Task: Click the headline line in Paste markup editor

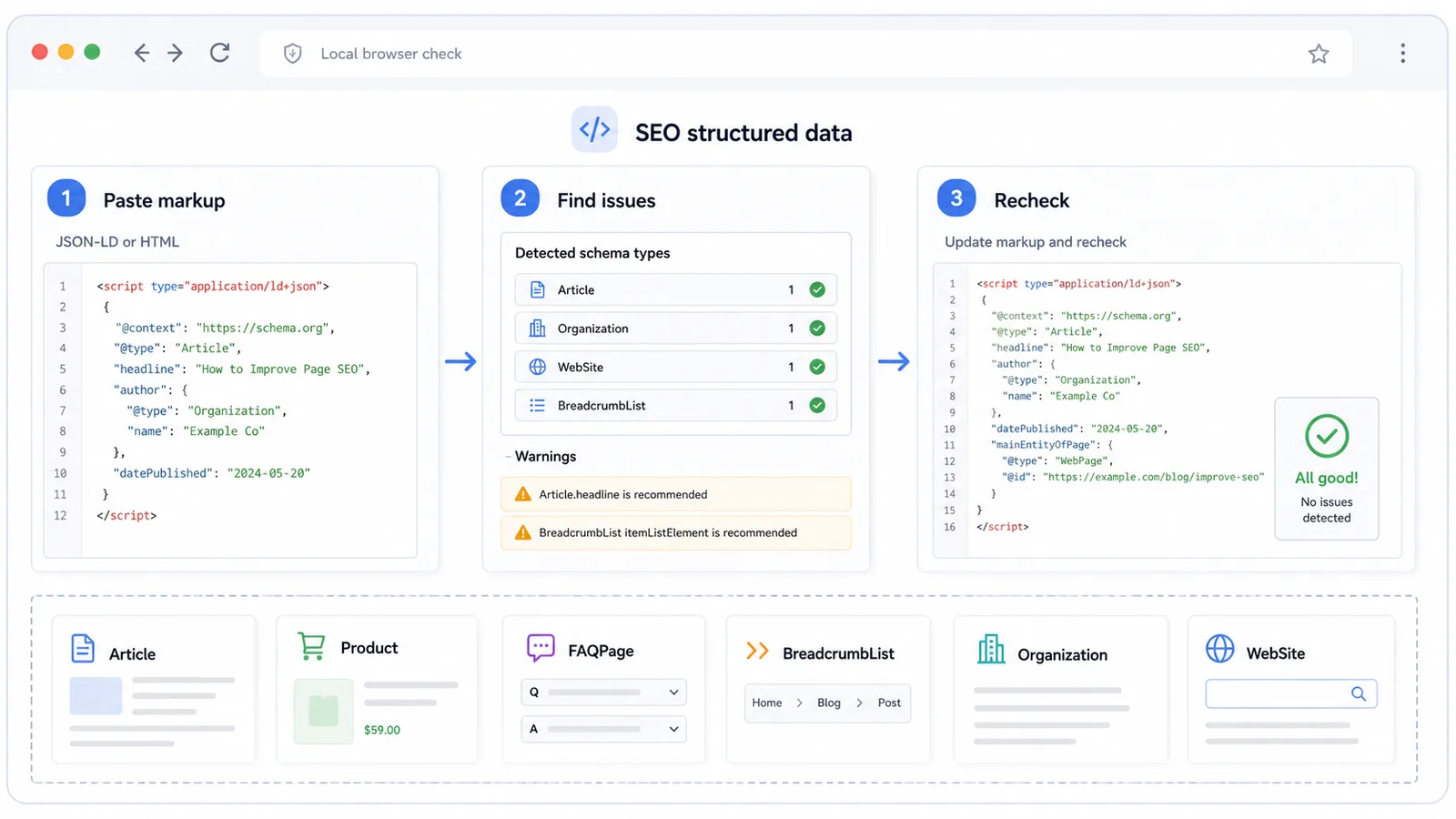Action: pos(241,369)
